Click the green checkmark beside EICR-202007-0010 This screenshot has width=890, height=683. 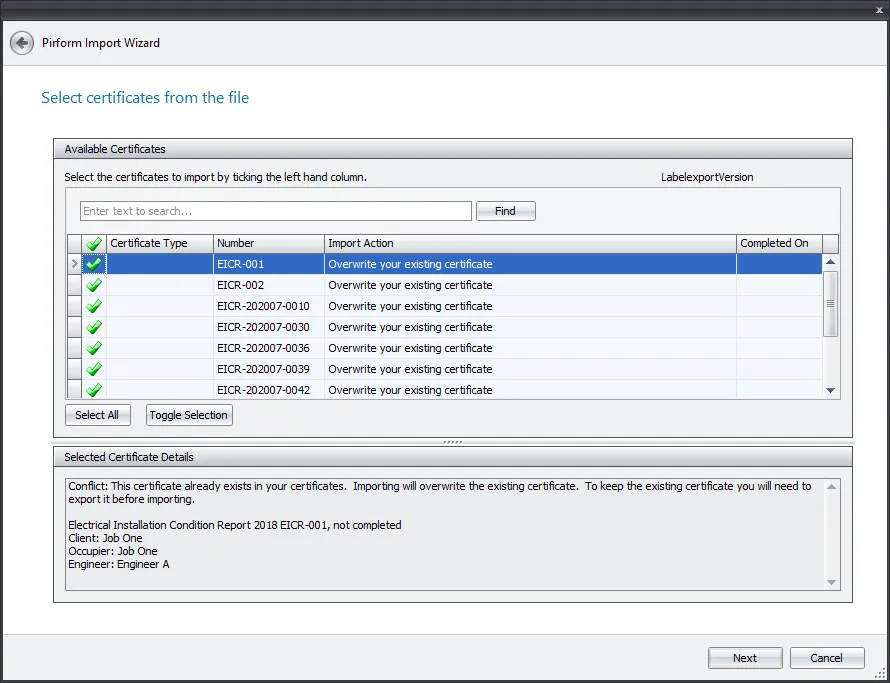92,306
